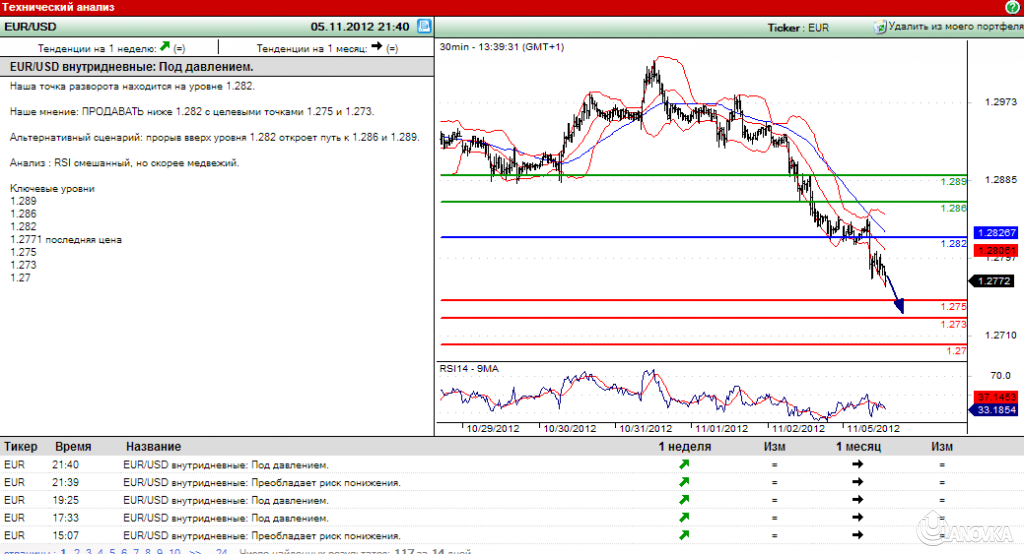This screenshot has width=1024, height=554.
Task: Click 'EUR/USD внутридневные: Под давлением.' heading
Action: (x=131, y=67)
